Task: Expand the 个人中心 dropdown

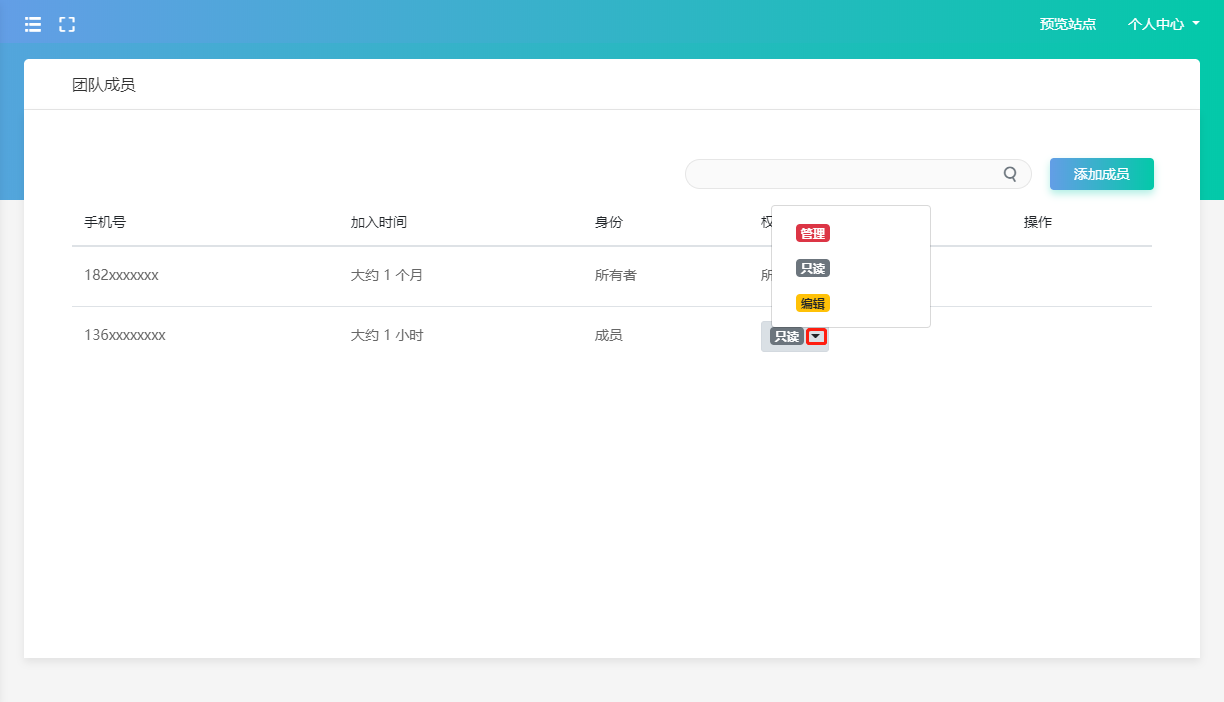Action: click(x=1163, y=24)
